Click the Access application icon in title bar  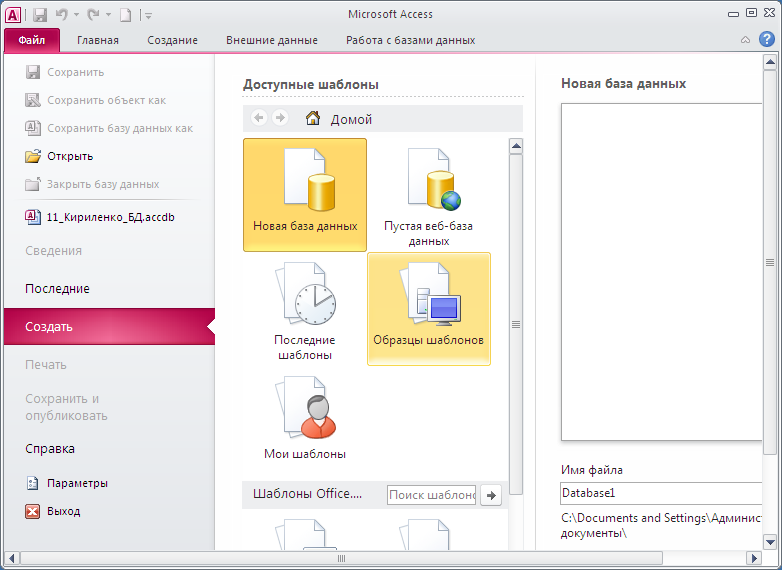pos(13,14)
